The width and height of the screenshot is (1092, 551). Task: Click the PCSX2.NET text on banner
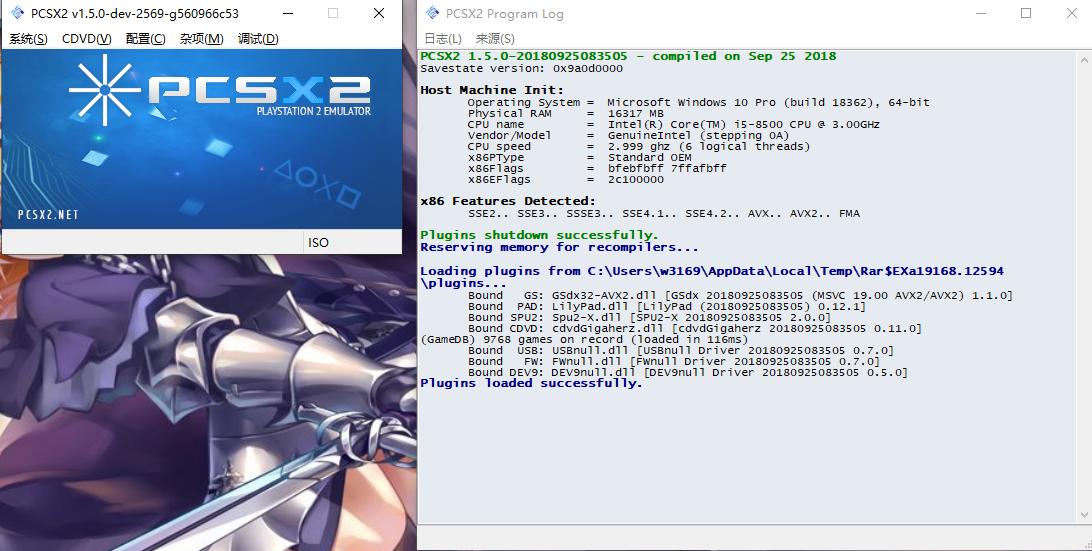pyautogui.click(x=48, y=215)
